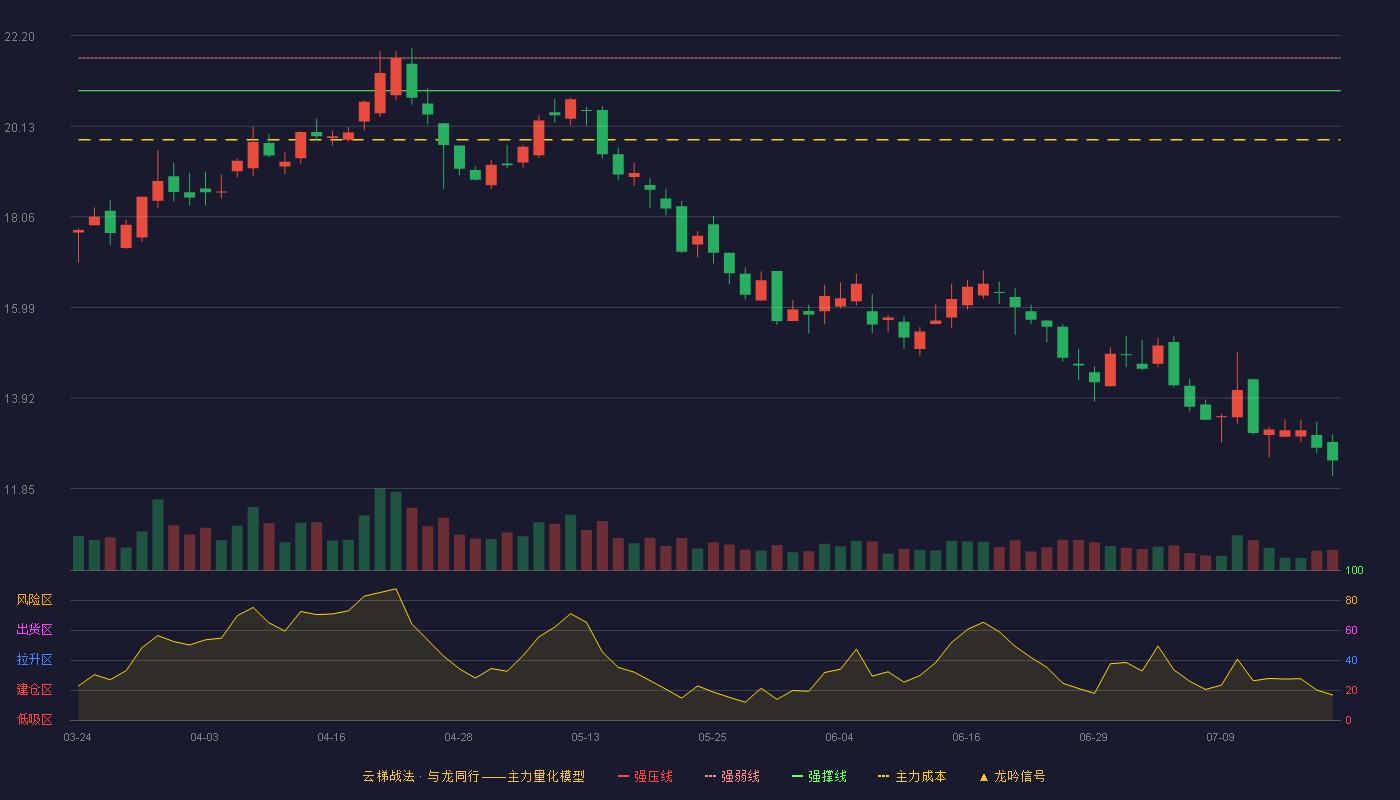1400x800 pixels.
Task: Select the 出货区 zone label
Action: point(34,630)
